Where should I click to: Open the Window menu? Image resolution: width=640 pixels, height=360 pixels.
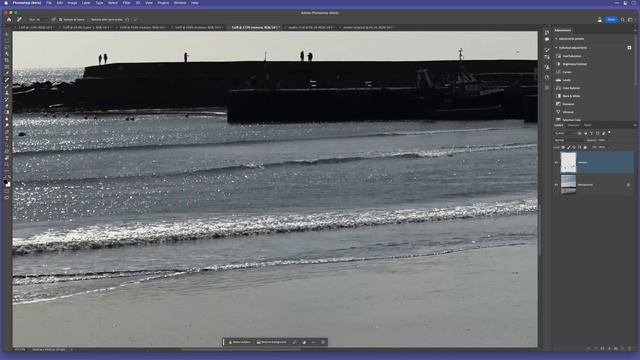pos(180,3)
